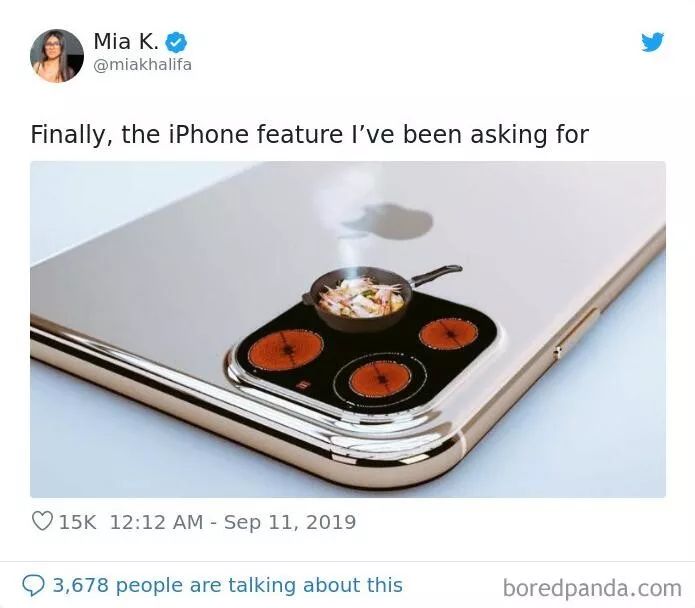Click the ringed front stove burner
This screenshot has height=608, width=695.
[380, 380]
